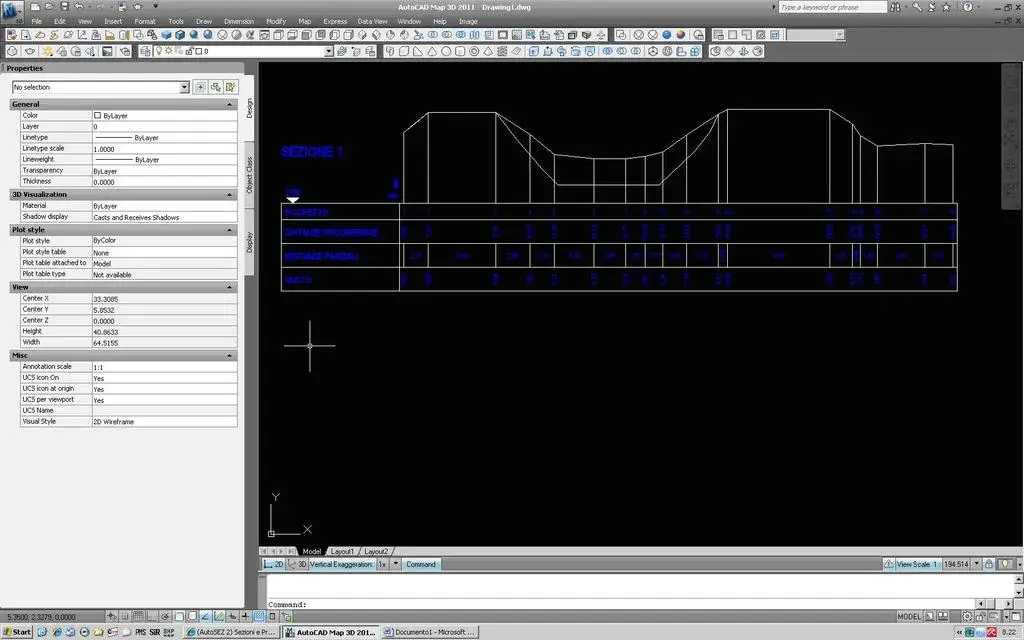Click the Save icon in quick access toolbar
Image resolution: width=1024 pixels, height=640 pixels.
point(64,7)
